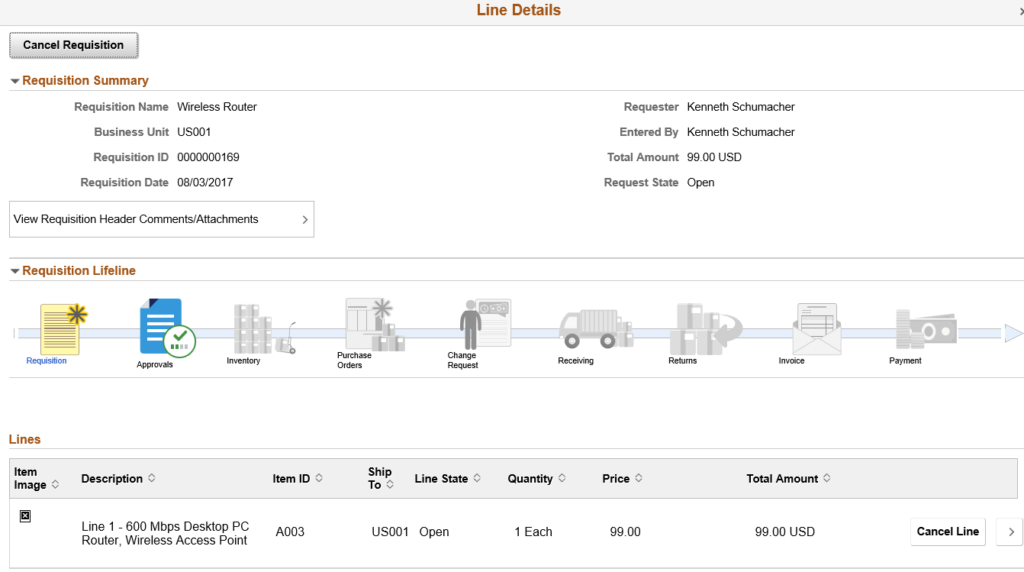The image size is (1024, 572).
Task: Select the Payment money icon
Action: point(926,329)
